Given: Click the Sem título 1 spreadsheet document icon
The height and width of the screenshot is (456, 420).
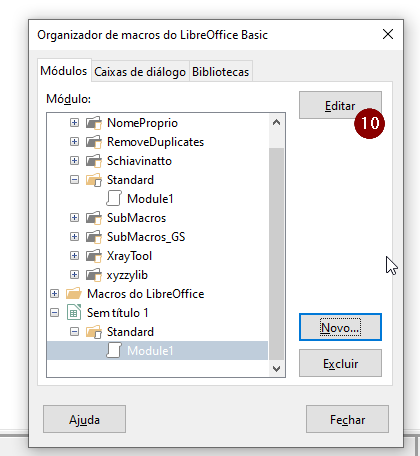Looking at the screenshot, I should click(x=74, y=313).
